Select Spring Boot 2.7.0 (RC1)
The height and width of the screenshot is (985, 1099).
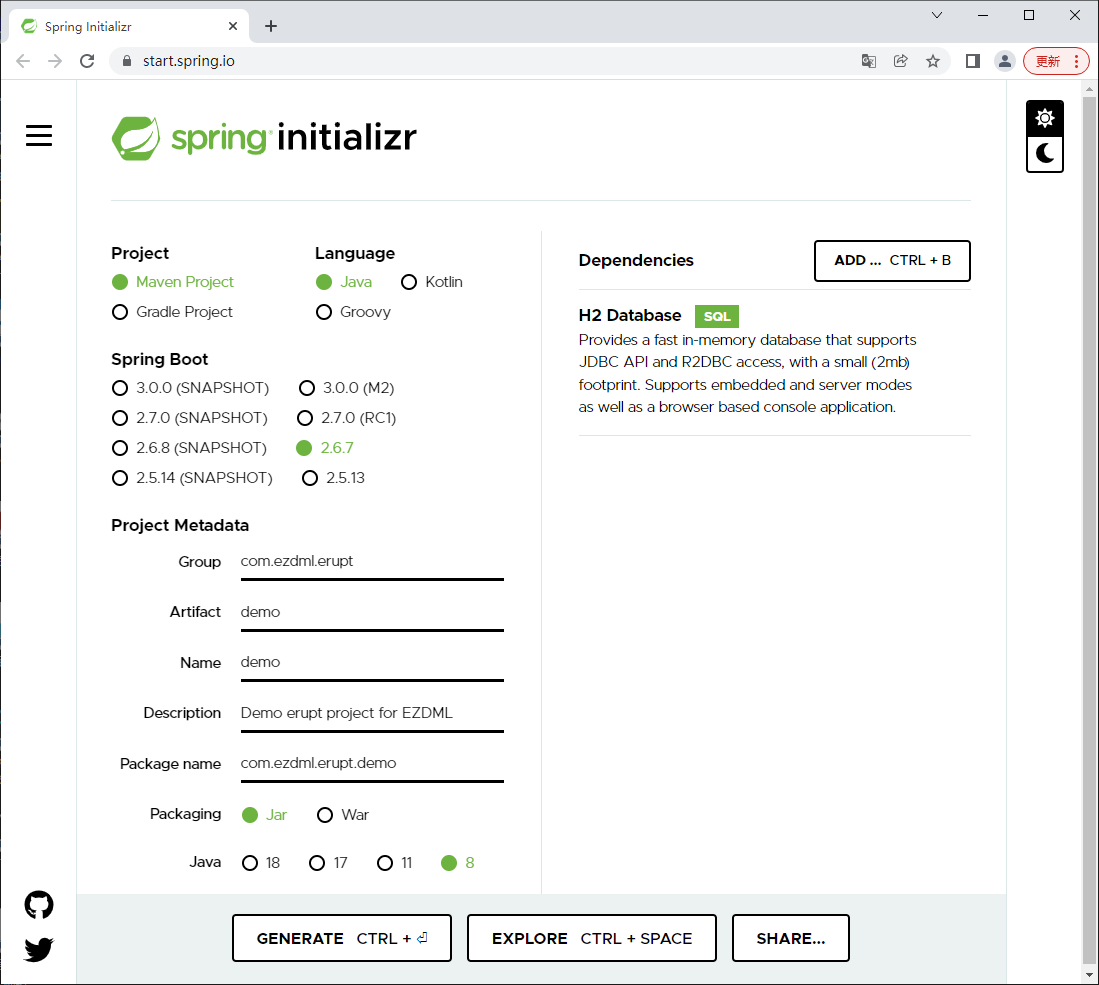tap(346, 418)
